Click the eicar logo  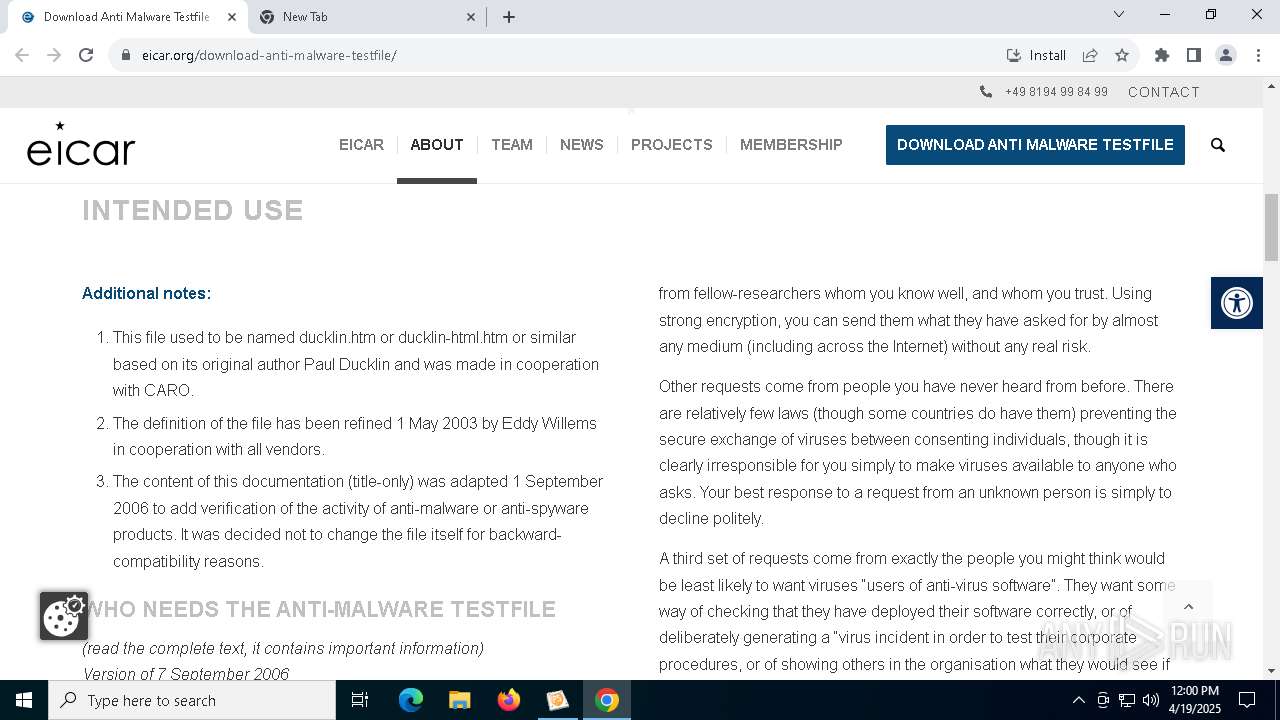click(x=81, y=143)
